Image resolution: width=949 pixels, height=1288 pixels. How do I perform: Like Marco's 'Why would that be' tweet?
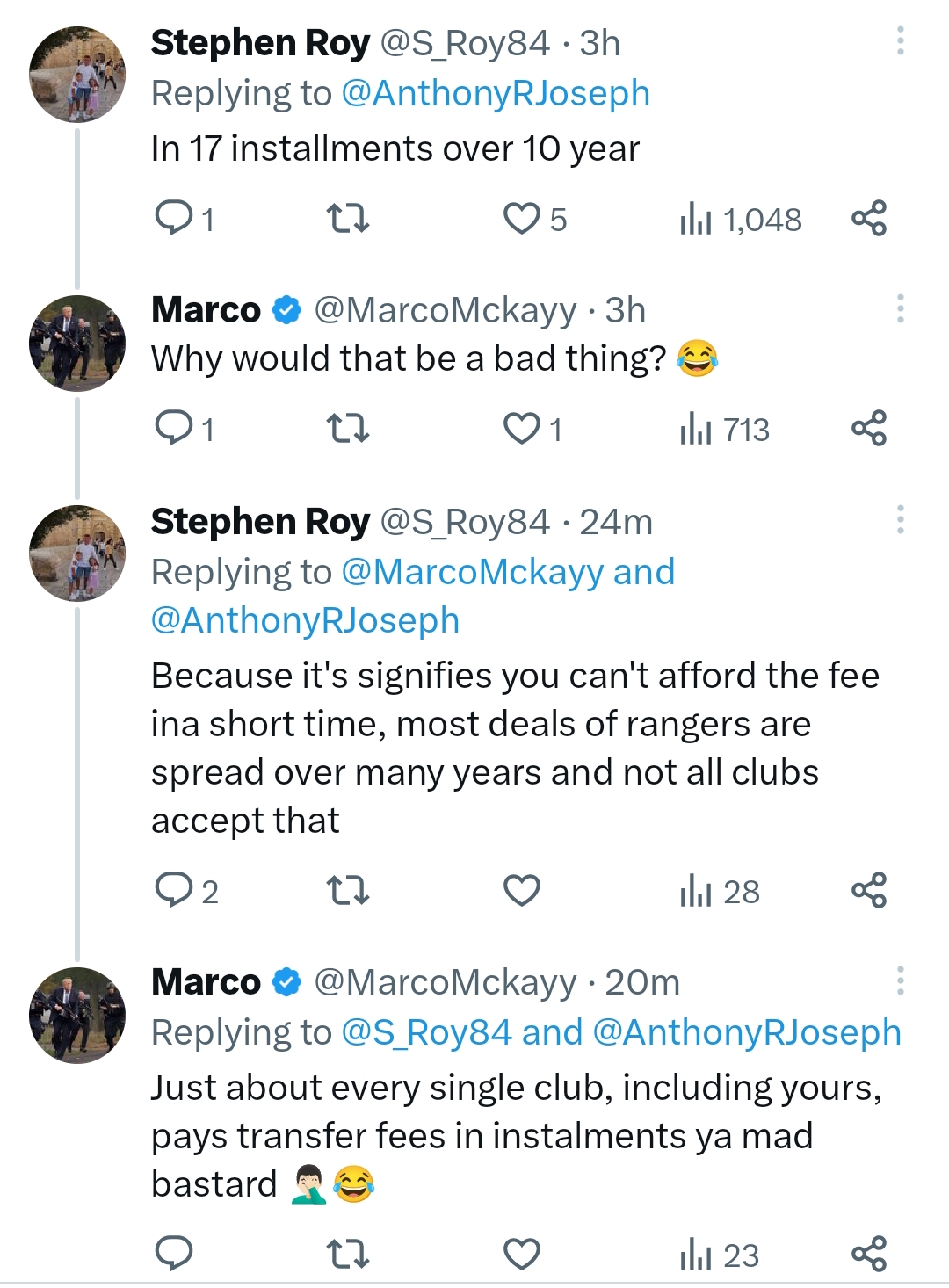click(521, 429)
